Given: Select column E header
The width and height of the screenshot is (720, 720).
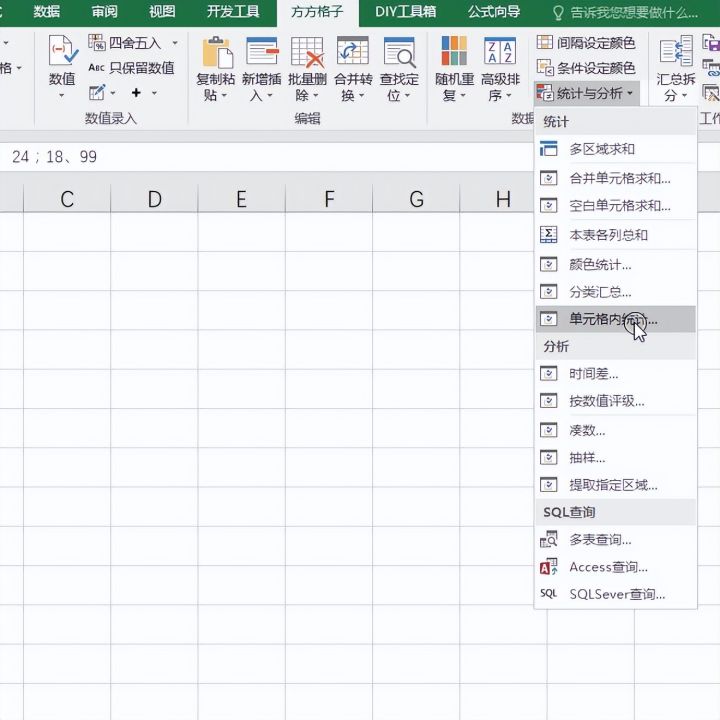Looking at the screenshot, I should [x=242, y=199].
